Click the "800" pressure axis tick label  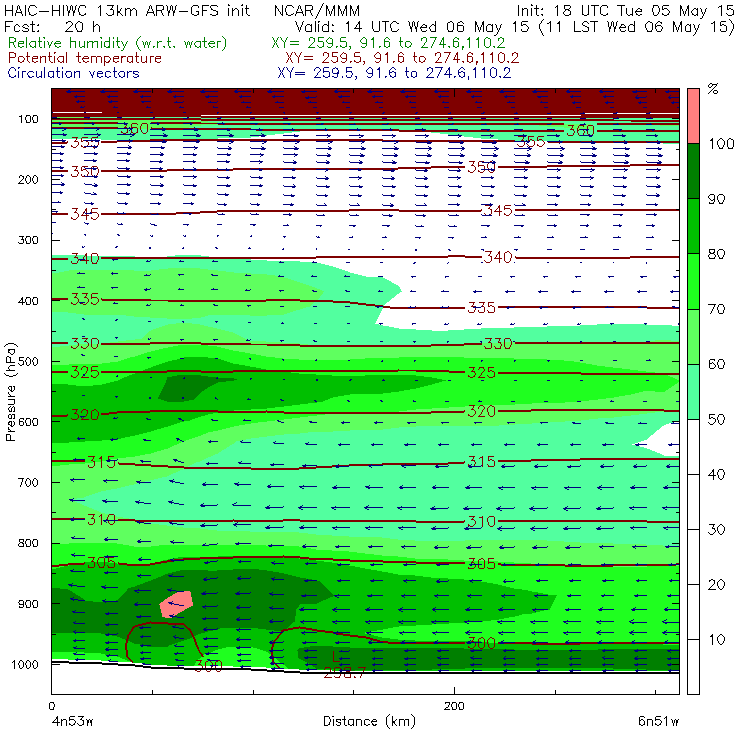[28, 543]
